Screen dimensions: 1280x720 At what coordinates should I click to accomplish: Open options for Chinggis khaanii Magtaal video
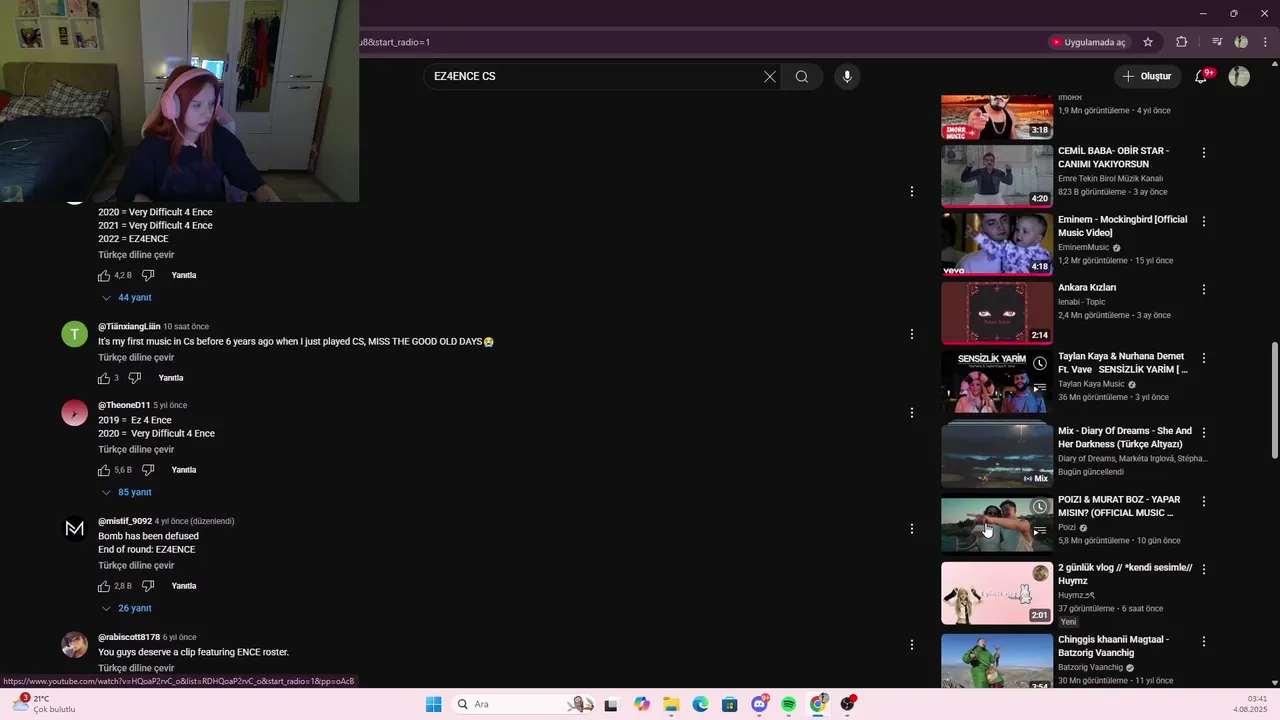tap(1204, 641)
